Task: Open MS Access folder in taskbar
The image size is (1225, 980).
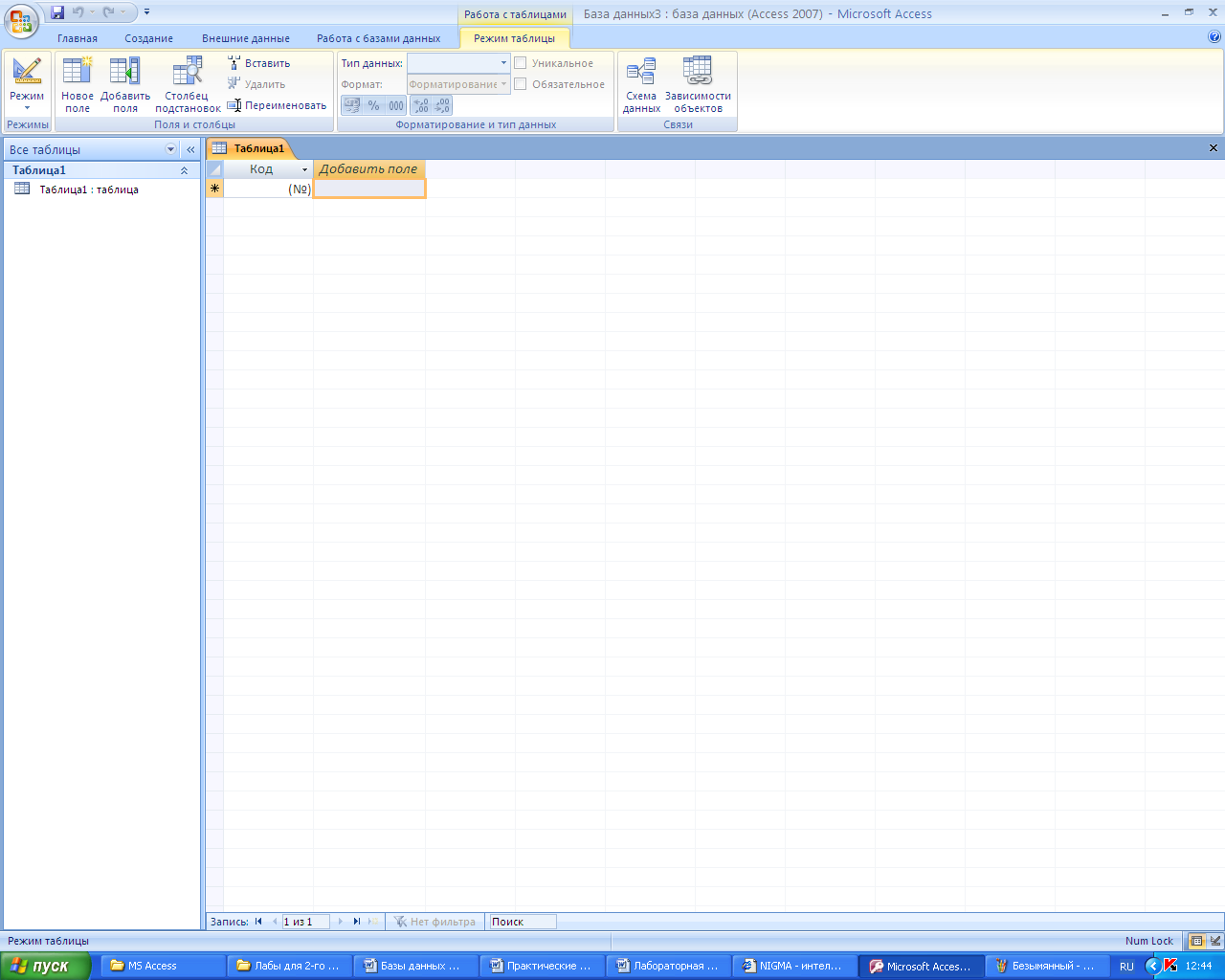Action: point(163,966)
